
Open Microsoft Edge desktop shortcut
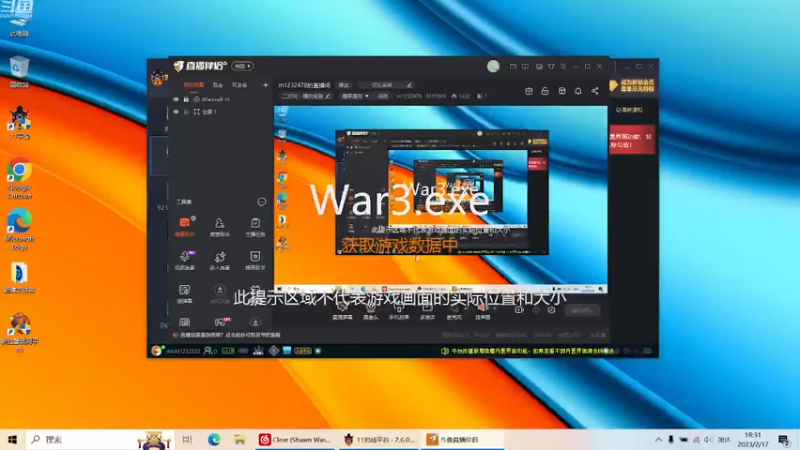click(x=19, y=229)
